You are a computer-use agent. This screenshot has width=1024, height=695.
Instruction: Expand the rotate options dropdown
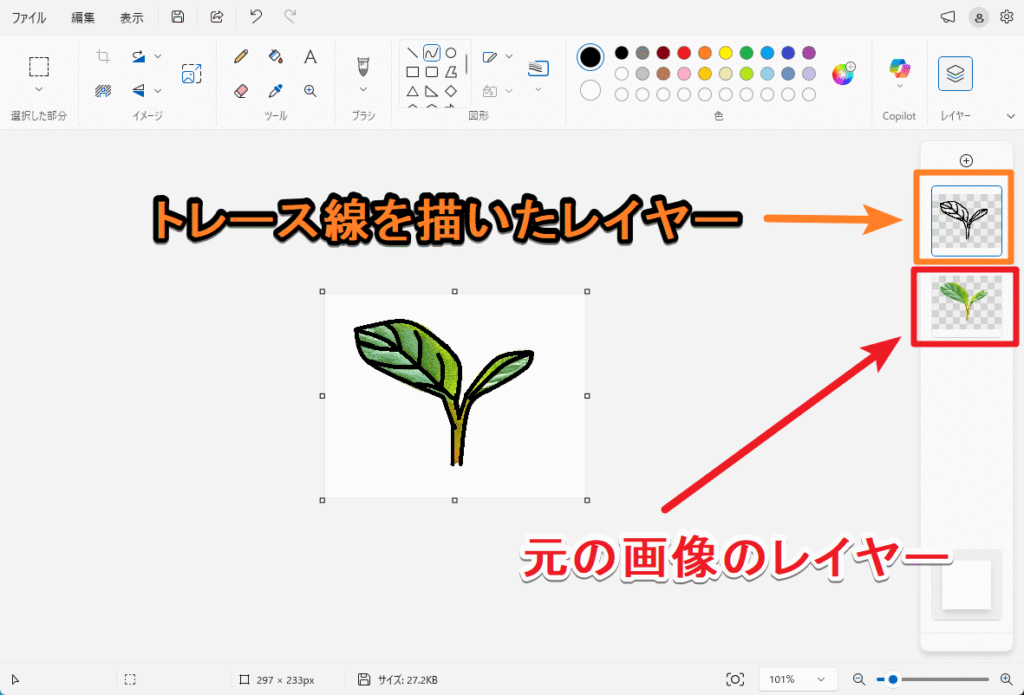(158, 57)
